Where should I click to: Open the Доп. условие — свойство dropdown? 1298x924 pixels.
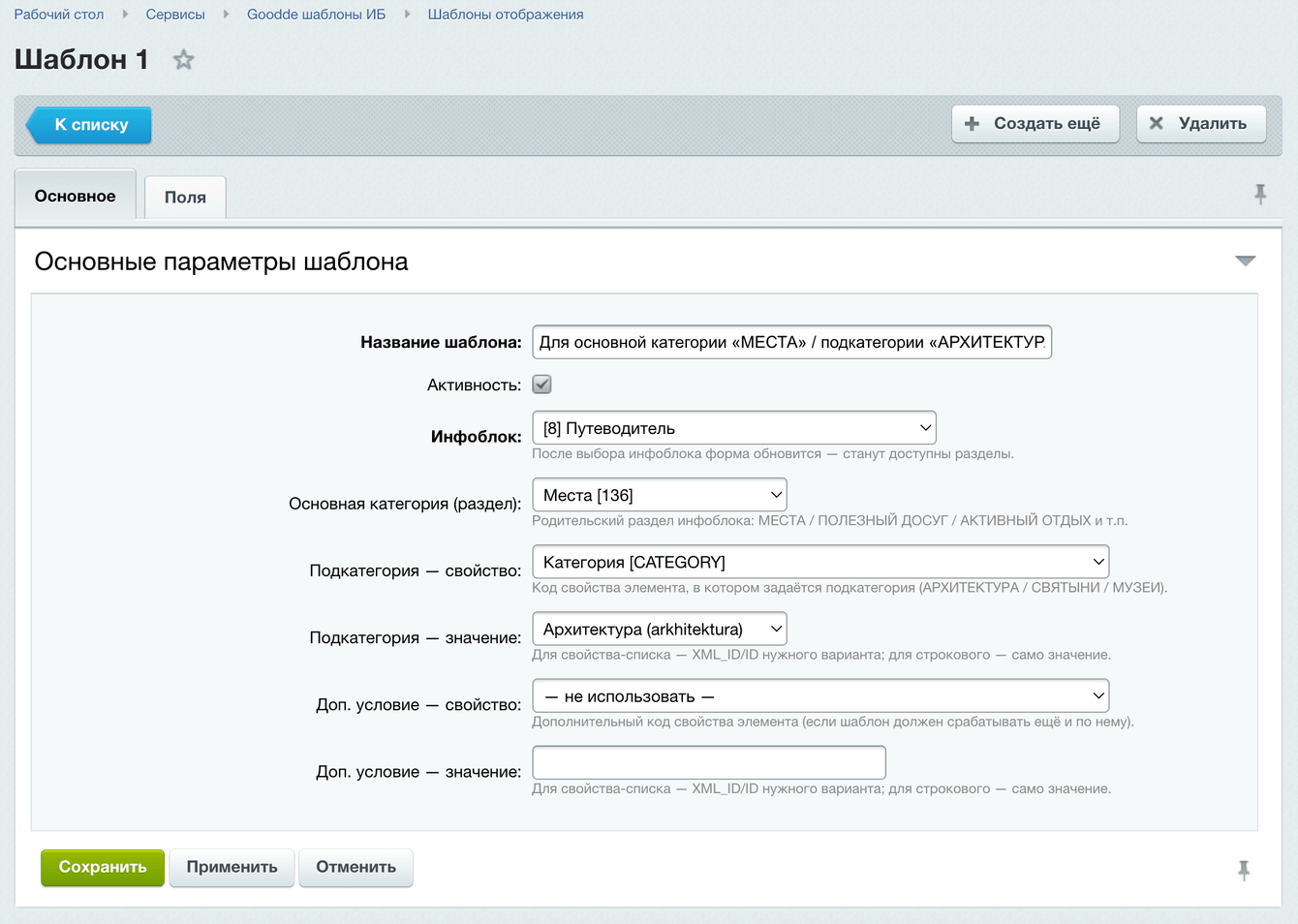point(820,695)
